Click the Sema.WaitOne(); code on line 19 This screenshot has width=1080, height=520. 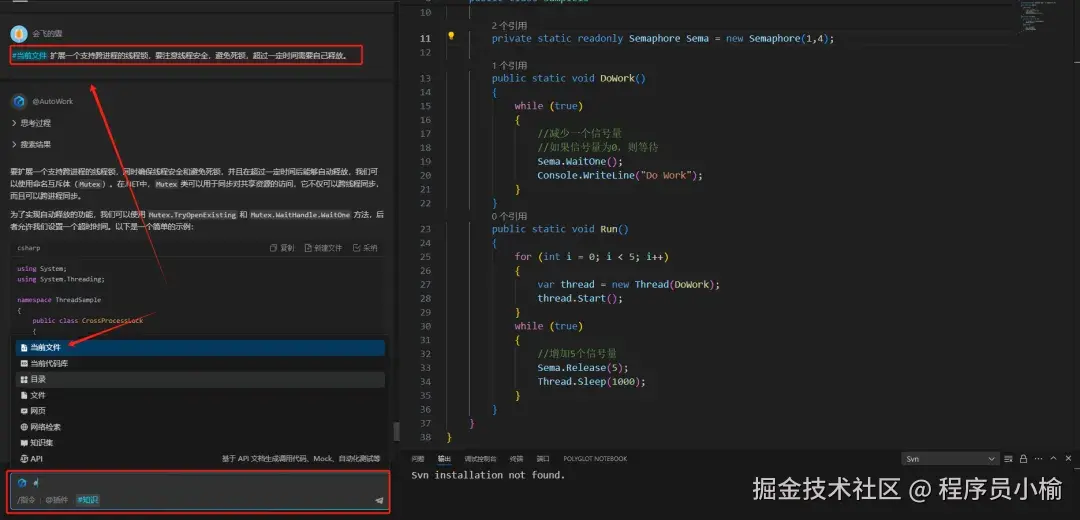[580, 161]
